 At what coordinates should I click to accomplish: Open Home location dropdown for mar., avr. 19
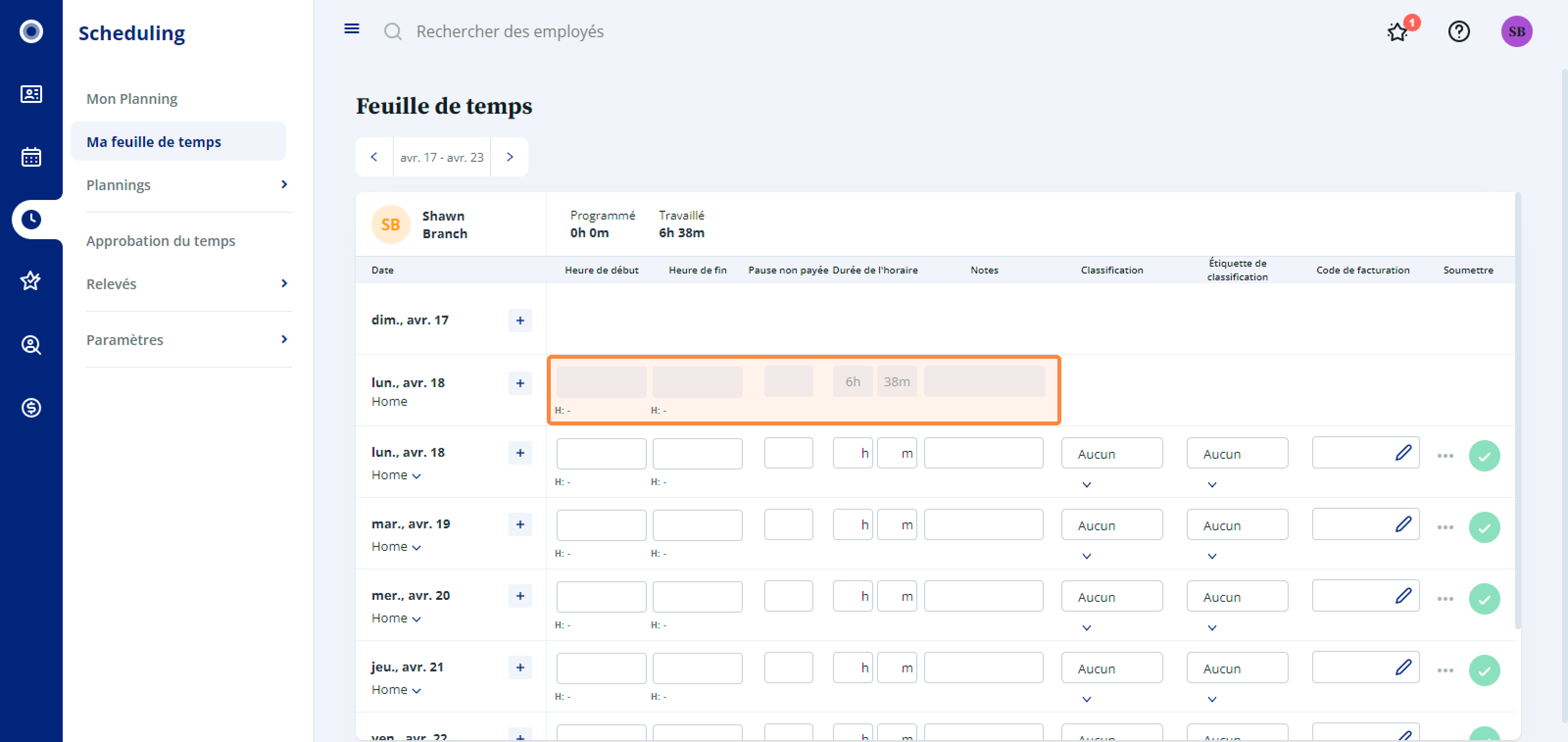click(396, 546)
